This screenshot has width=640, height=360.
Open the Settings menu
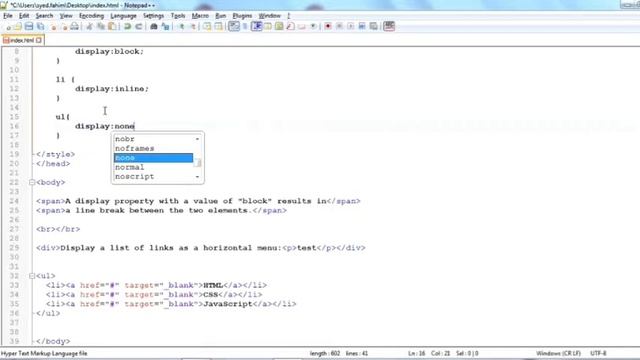coord(153,16)
